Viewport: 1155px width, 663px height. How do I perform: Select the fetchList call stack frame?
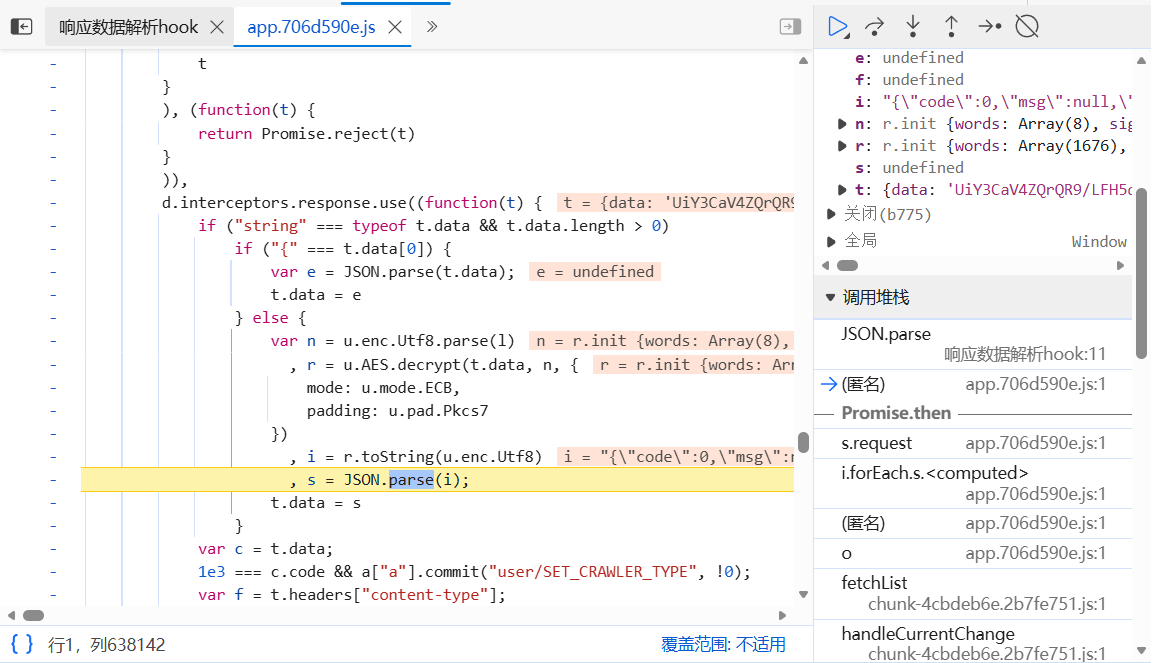point(874,583)
